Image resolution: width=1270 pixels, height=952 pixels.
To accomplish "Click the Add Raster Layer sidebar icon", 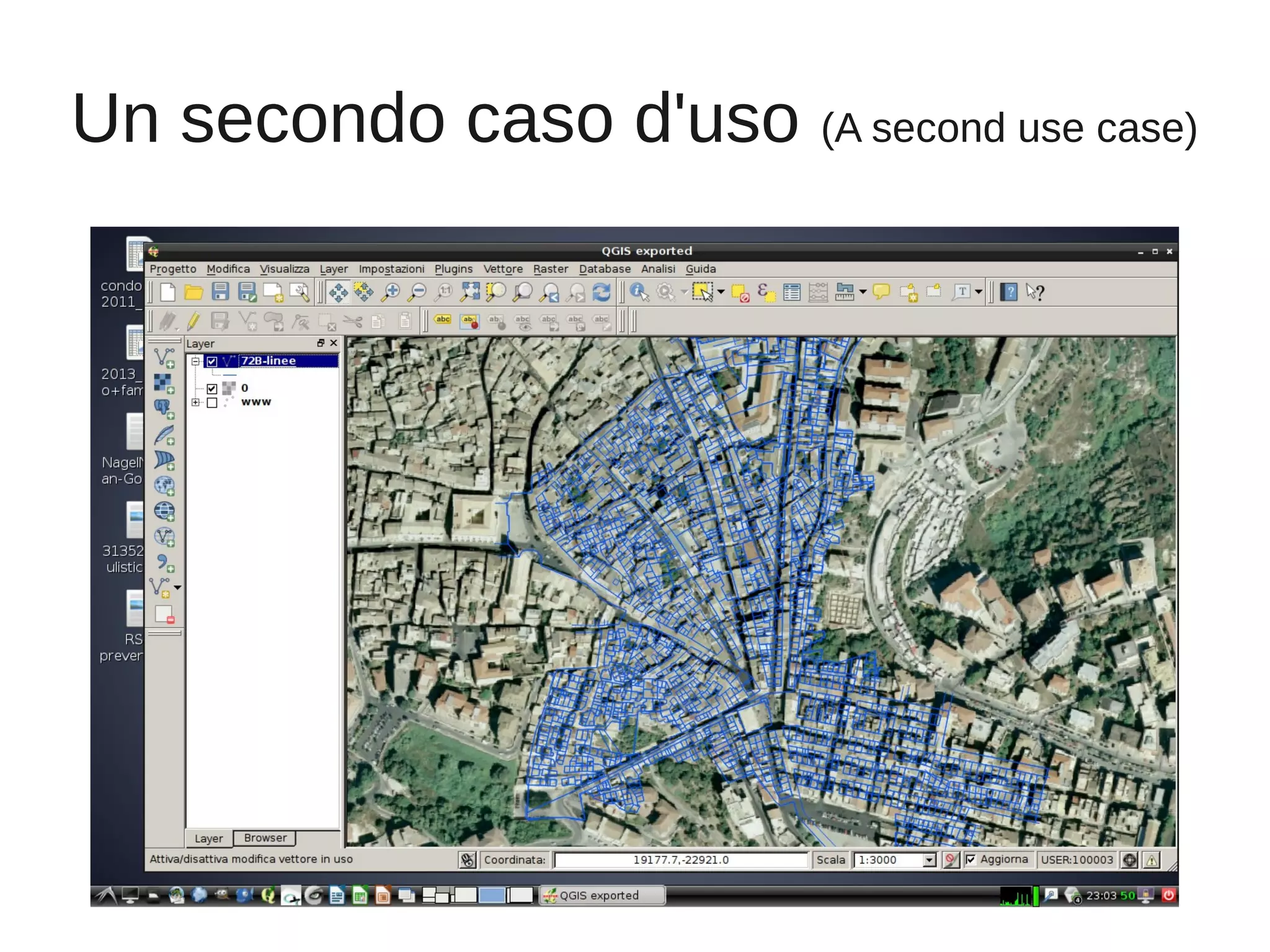I will [x=164, y=383].
